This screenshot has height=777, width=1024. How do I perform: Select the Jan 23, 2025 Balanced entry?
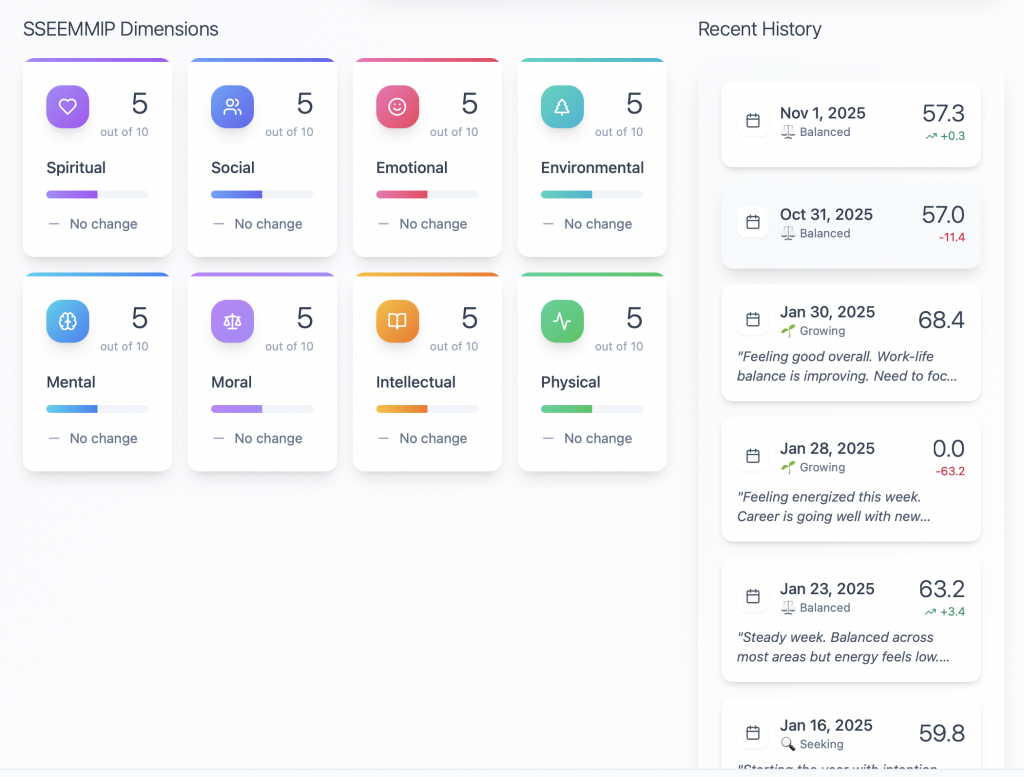coord(850,620)
